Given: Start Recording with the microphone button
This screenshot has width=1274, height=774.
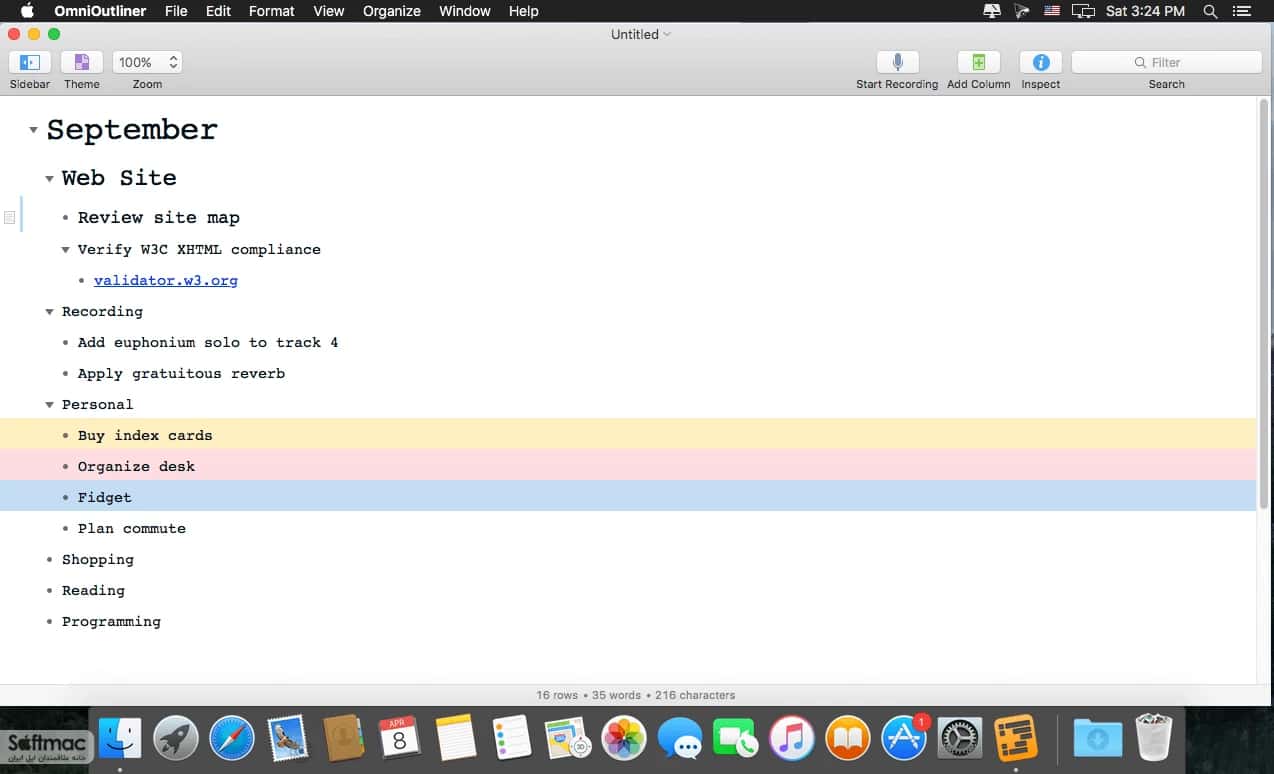Looking at the screenshot, I should pyautogui.click(x=897, y=62).
